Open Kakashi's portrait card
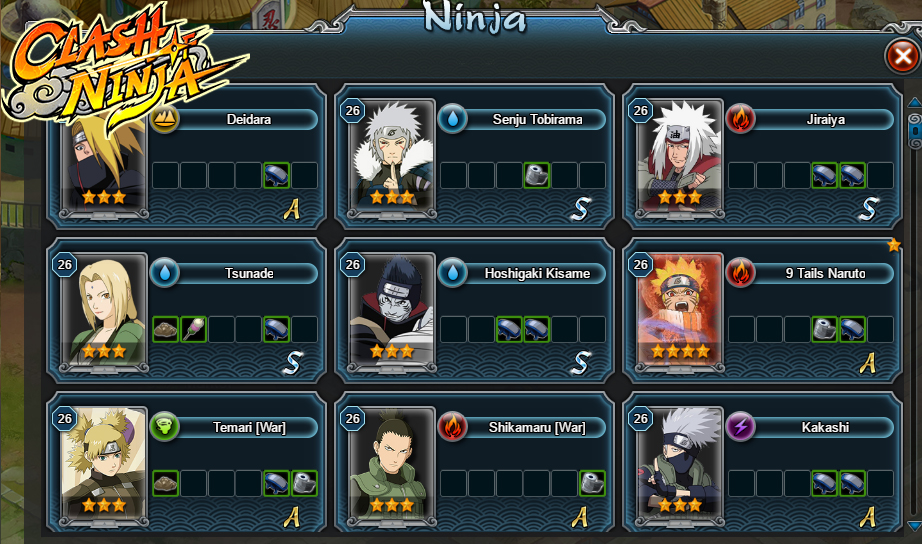 click(x=680, y=460)
